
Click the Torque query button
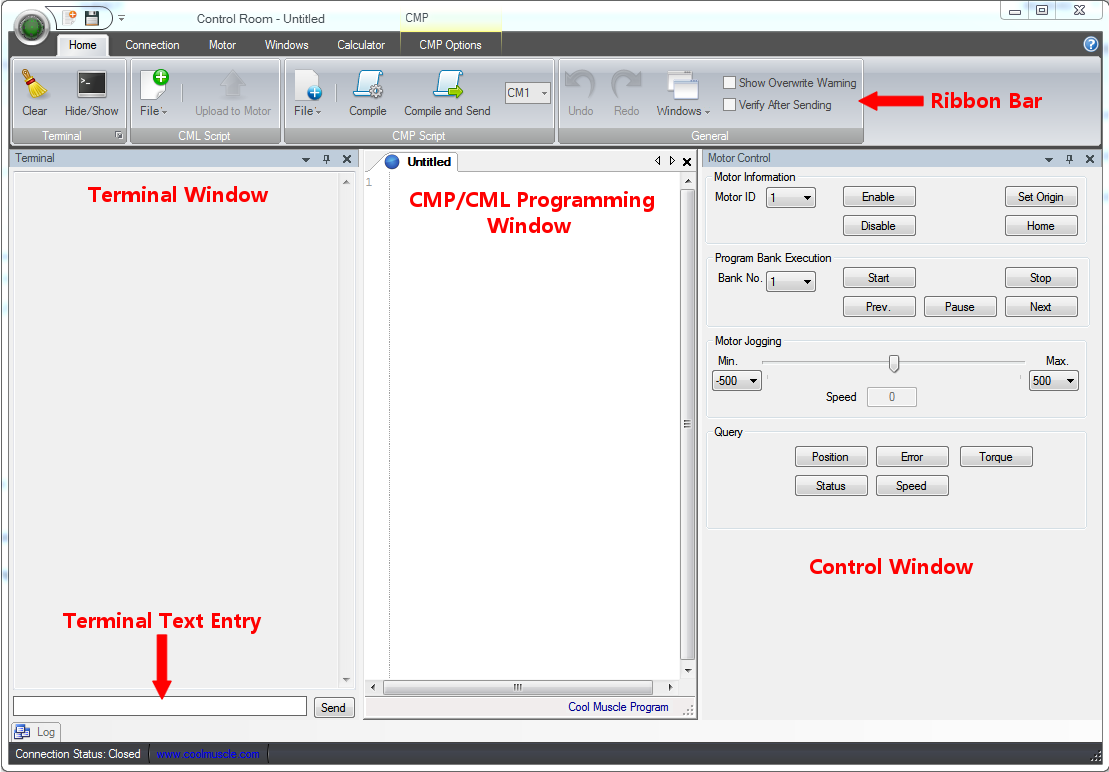(996, 457)
